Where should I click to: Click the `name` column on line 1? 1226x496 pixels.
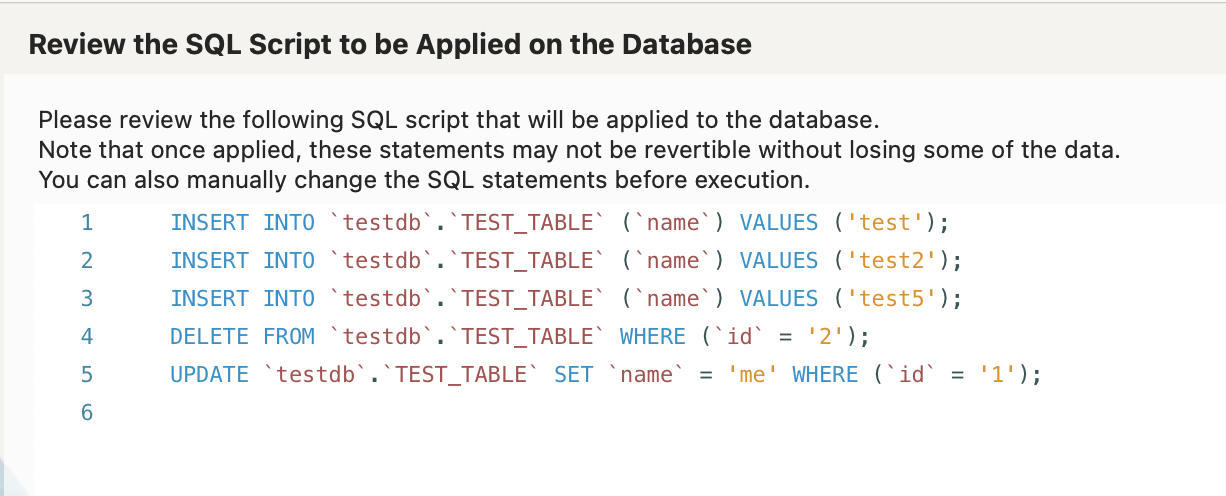(x=673, y=222)
